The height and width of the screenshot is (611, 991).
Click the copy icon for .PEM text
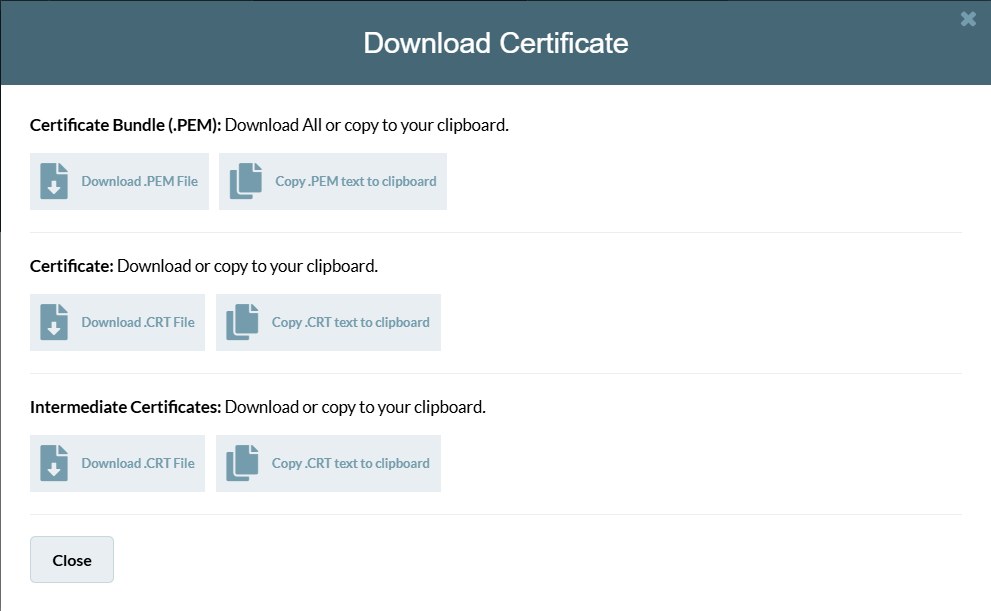(x=245, y=182)
